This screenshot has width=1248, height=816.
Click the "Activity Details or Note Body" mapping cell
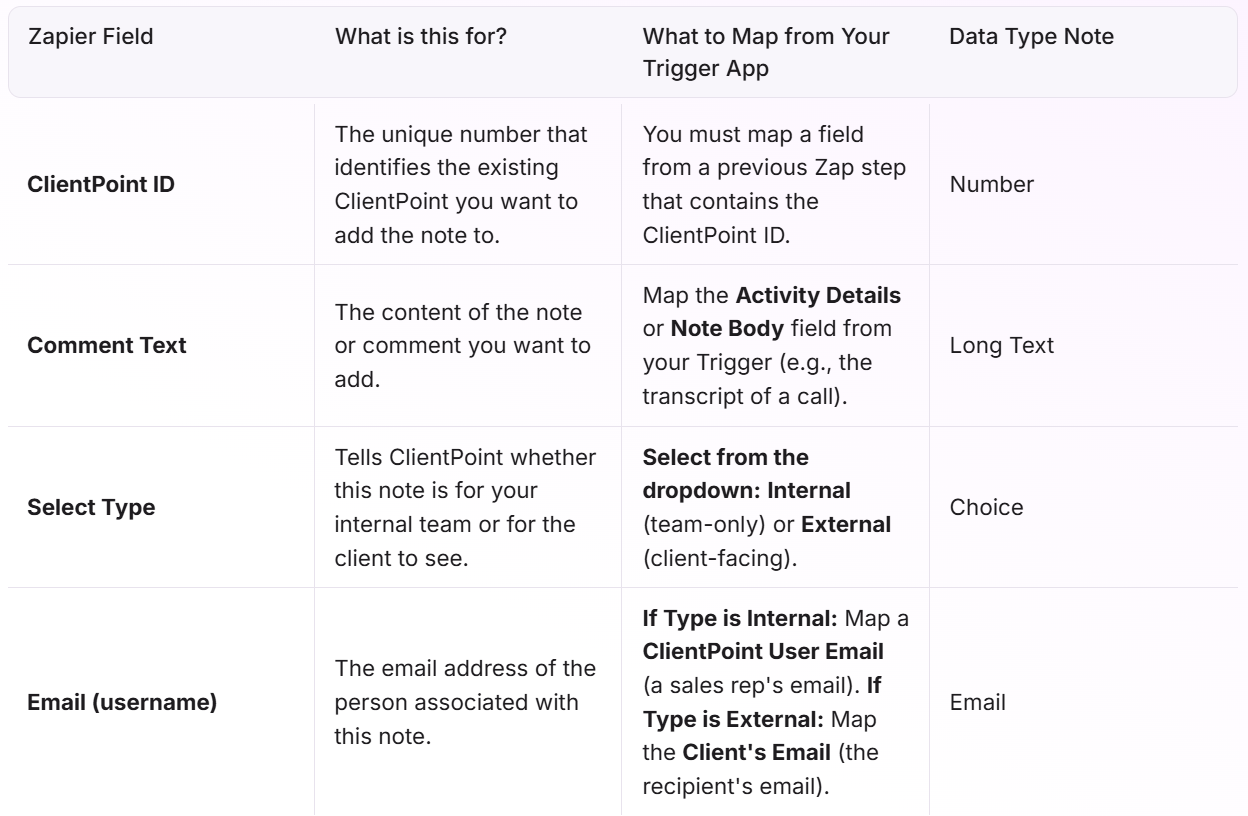(x=774, y=346)
